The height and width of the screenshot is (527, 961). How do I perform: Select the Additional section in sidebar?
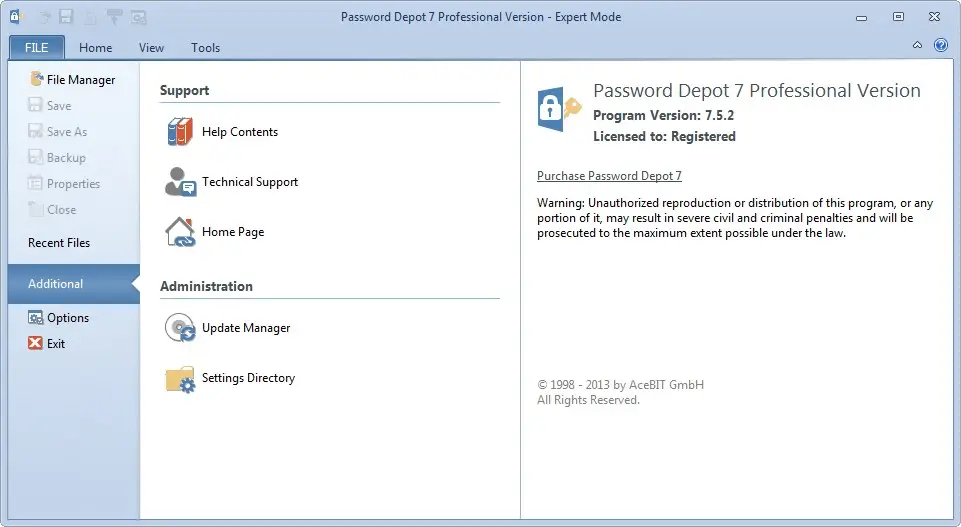point(74,284)
